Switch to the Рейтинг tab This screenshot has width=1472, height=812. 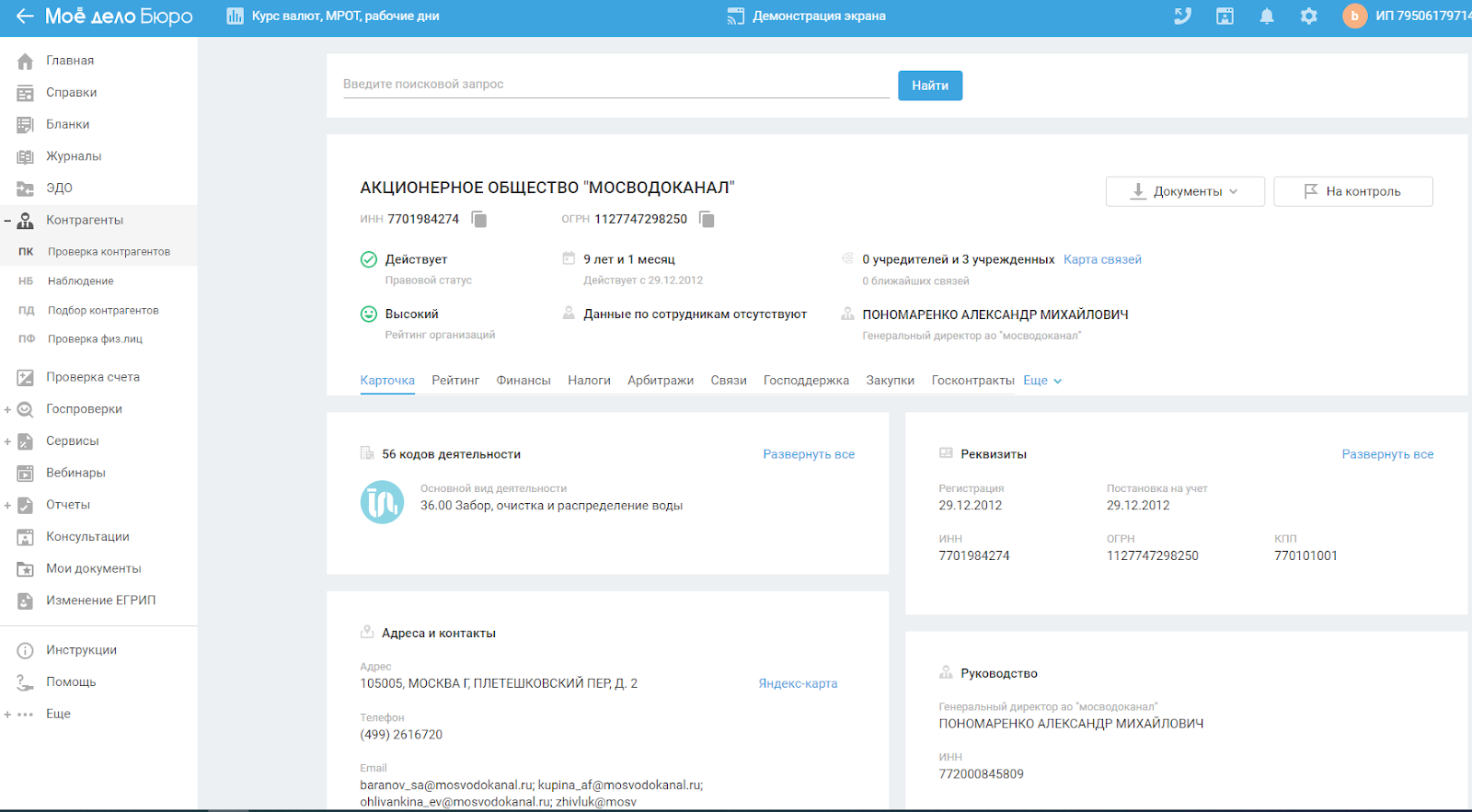(455, 381)
